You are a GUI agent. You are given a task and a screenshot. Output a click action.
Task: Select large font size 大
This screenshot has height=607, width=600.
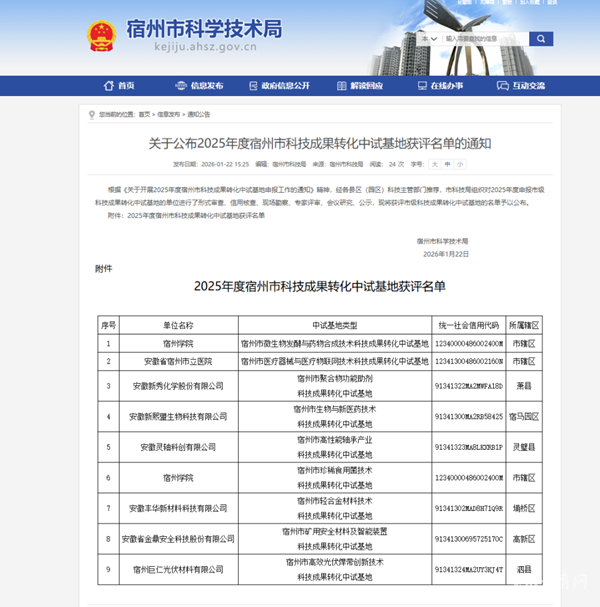(434, 163)
